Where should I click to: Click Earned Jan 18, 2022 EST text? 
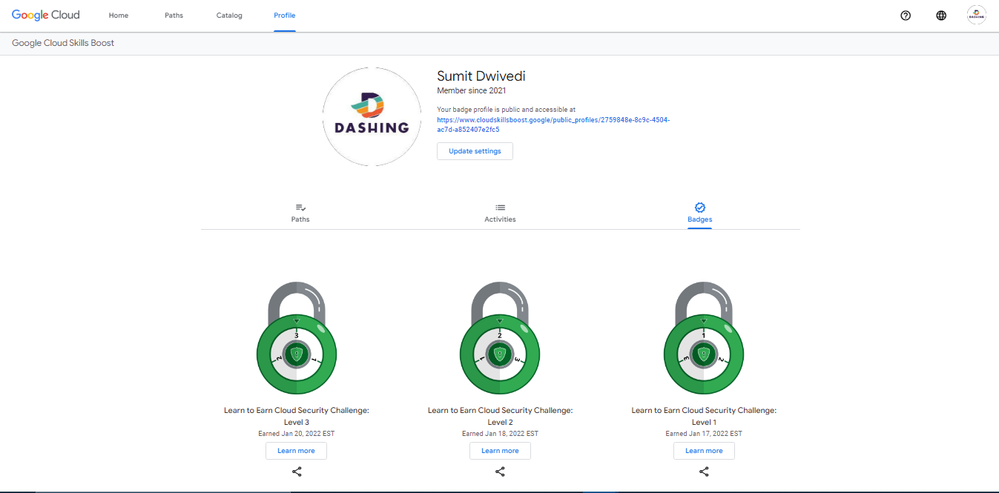pyautogui.click(x=500, y=433)
